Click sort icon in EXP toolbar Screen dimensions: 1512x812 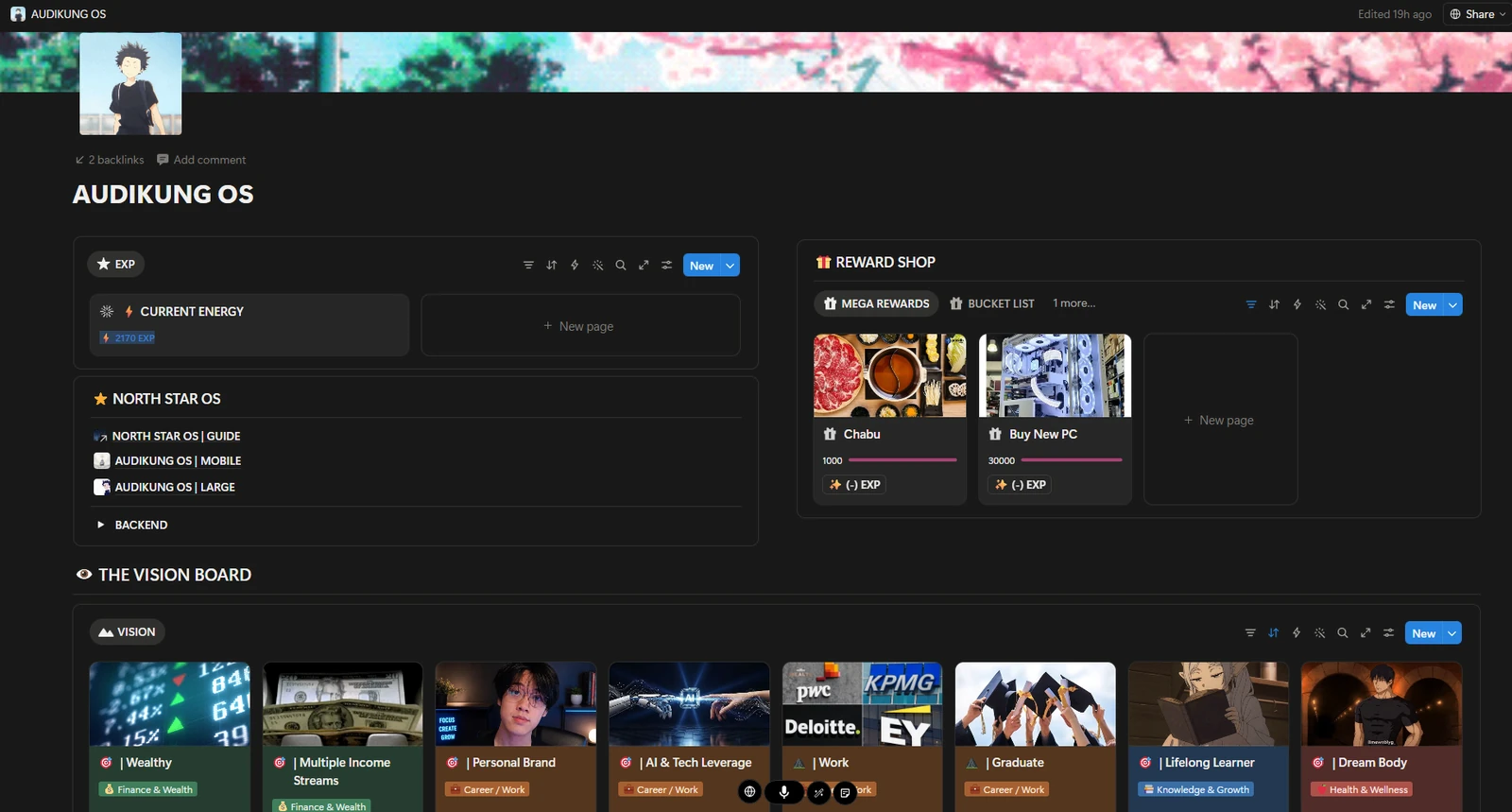[552, 266]
